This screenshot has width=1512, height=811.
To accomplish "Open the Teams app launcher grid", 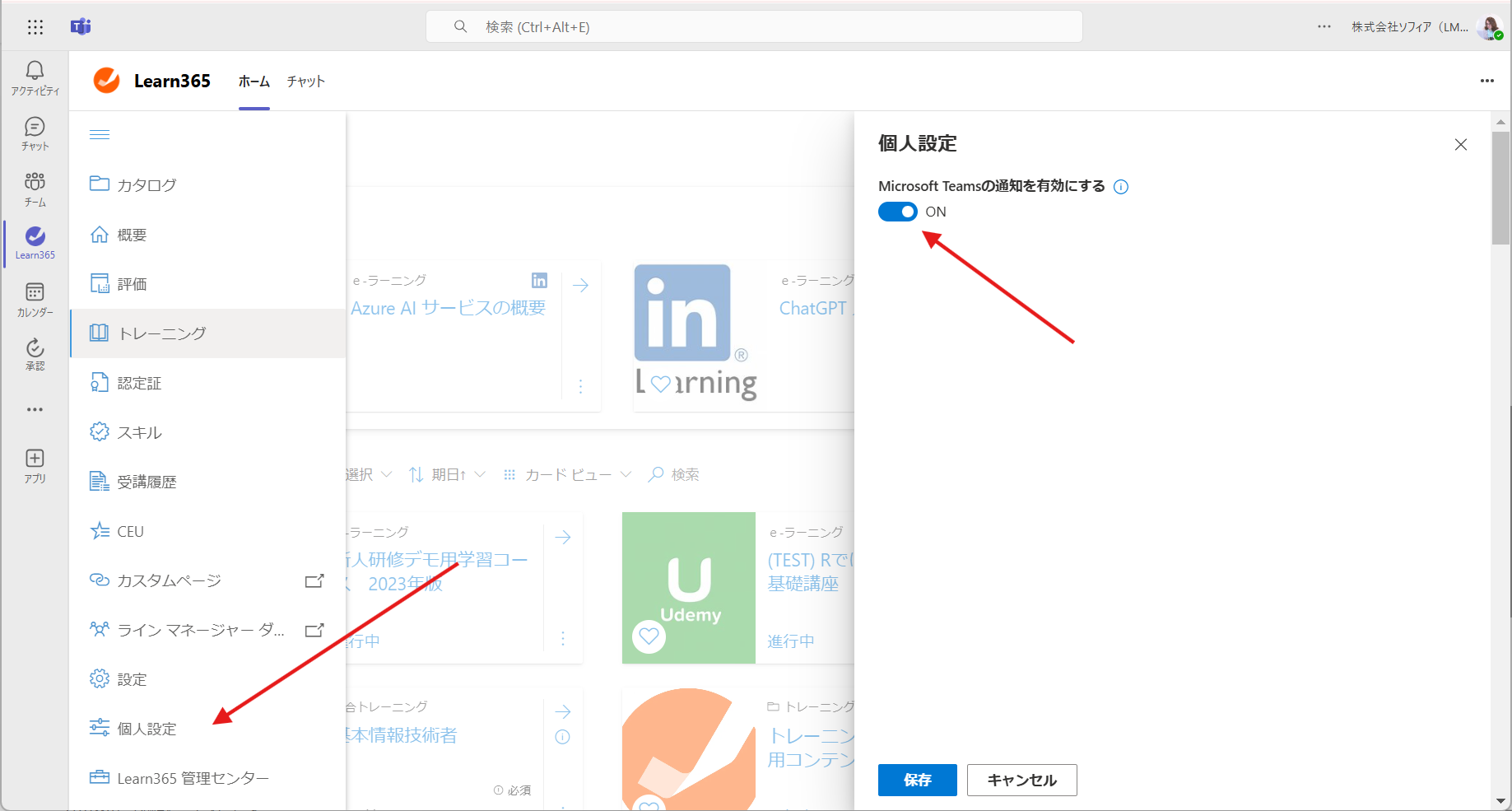I will tap(35, 27).
